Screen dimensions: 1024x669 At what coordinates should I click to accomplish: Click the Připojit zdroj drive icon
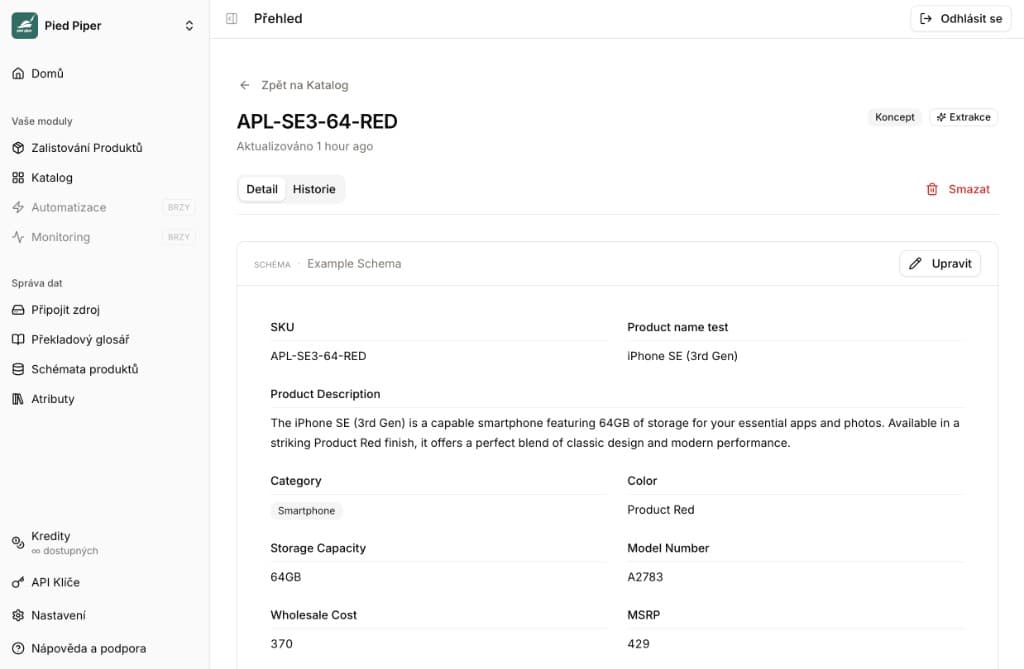coord(18,310)
